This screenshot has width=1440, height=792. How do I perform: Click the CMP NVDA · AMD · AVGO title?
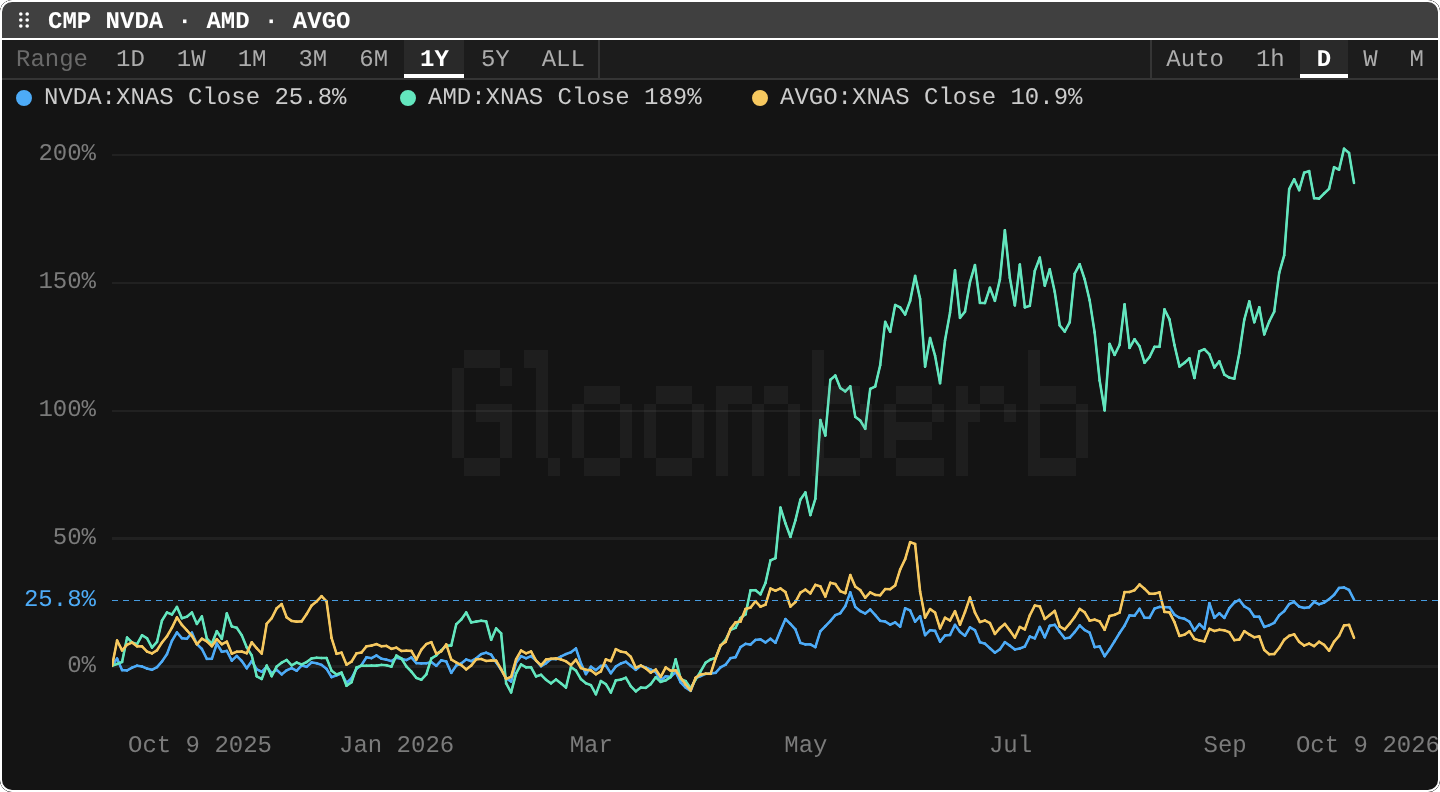pyautogui.click(x=199, y=21)
